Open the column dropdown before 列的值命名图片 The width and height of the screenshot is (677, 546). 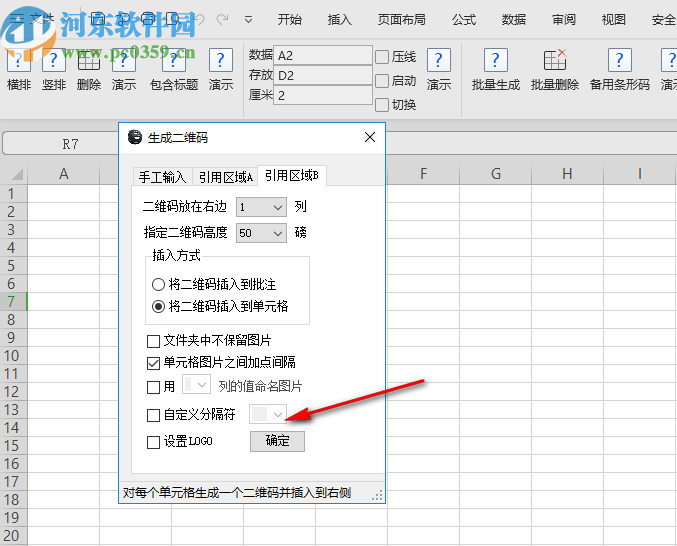[196, 385]
